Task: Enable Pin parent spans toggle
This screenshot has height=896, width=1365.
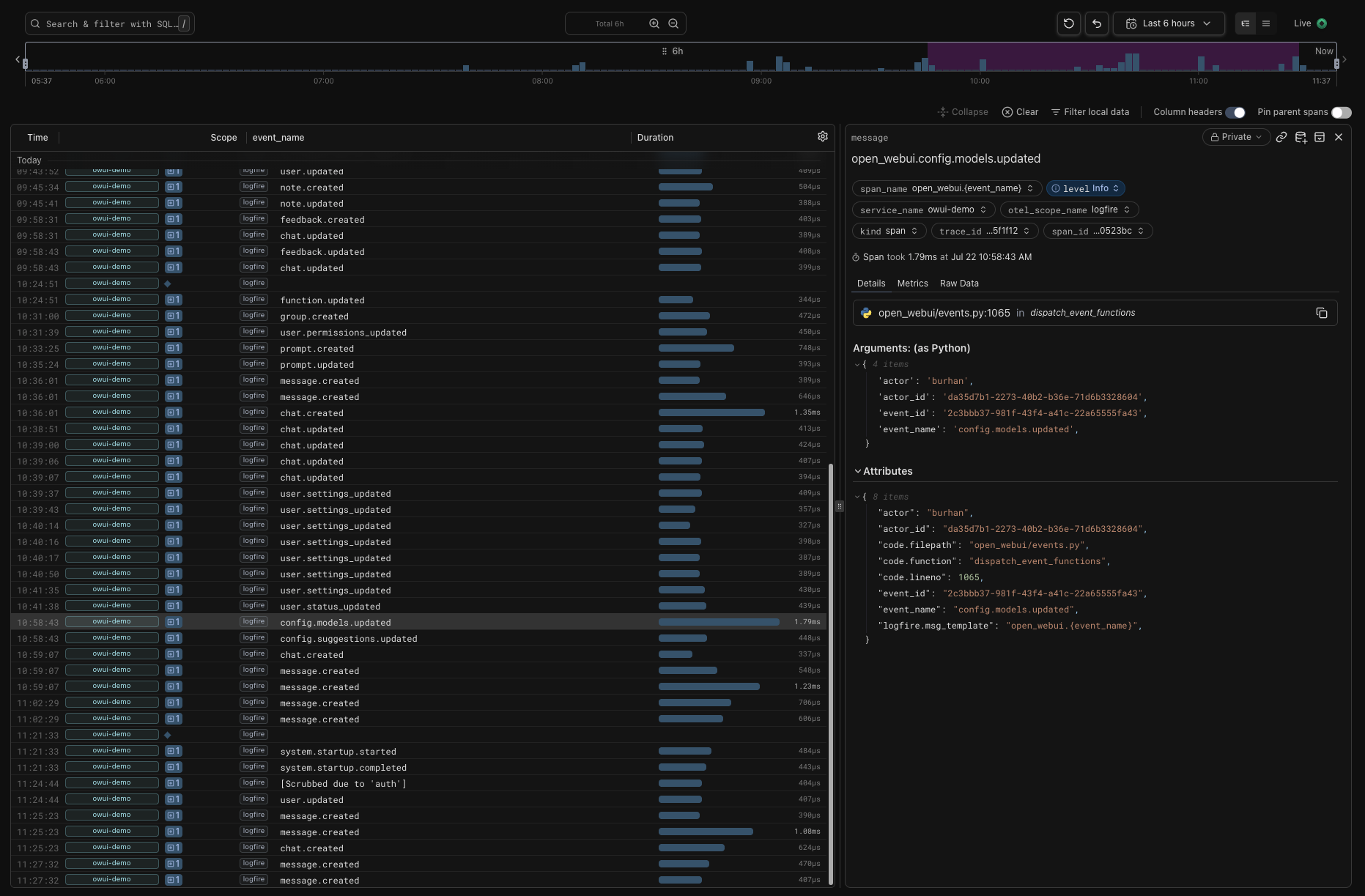Action: tap(1341, 112)
